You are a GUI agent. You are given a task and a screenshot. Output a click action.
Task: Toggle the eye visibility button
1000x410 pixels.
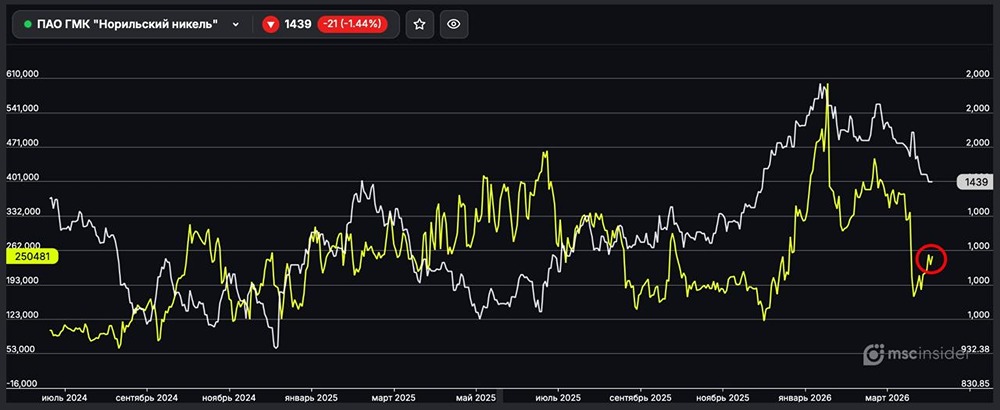pos(453,25)
